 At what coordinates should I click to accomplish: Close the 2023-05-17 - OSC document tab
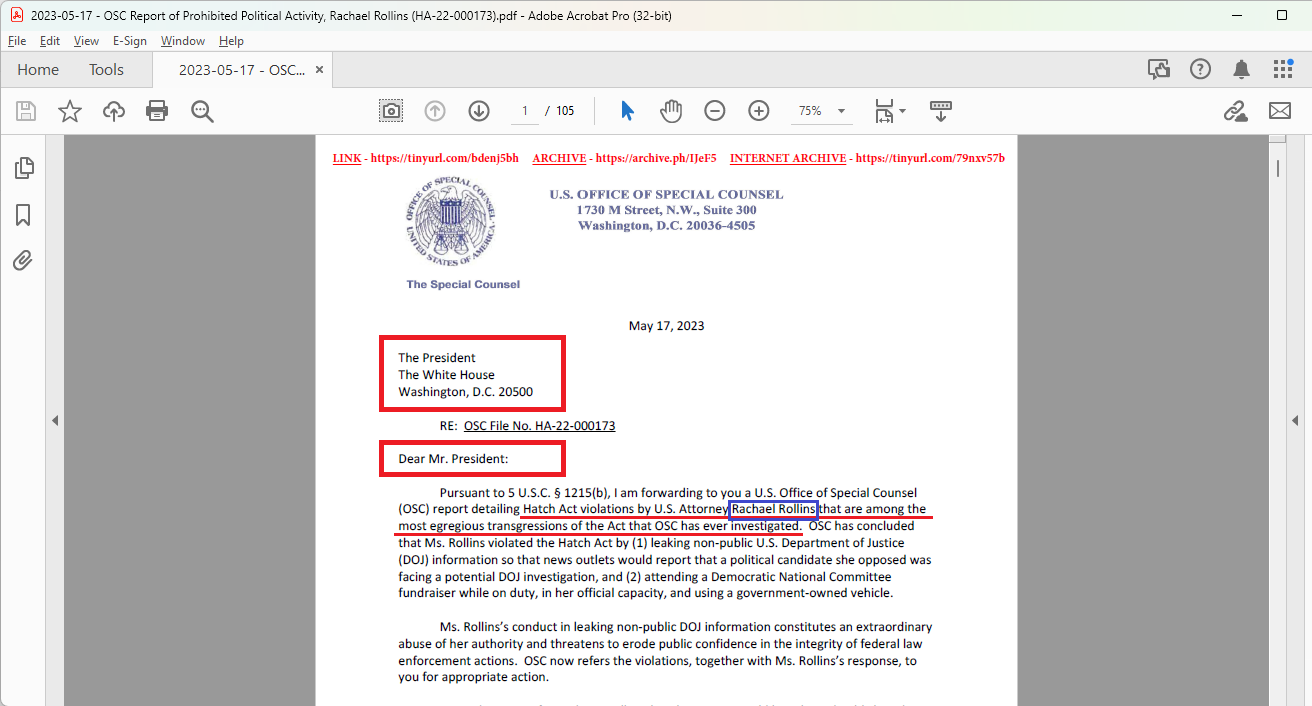[x=319, y=70]
